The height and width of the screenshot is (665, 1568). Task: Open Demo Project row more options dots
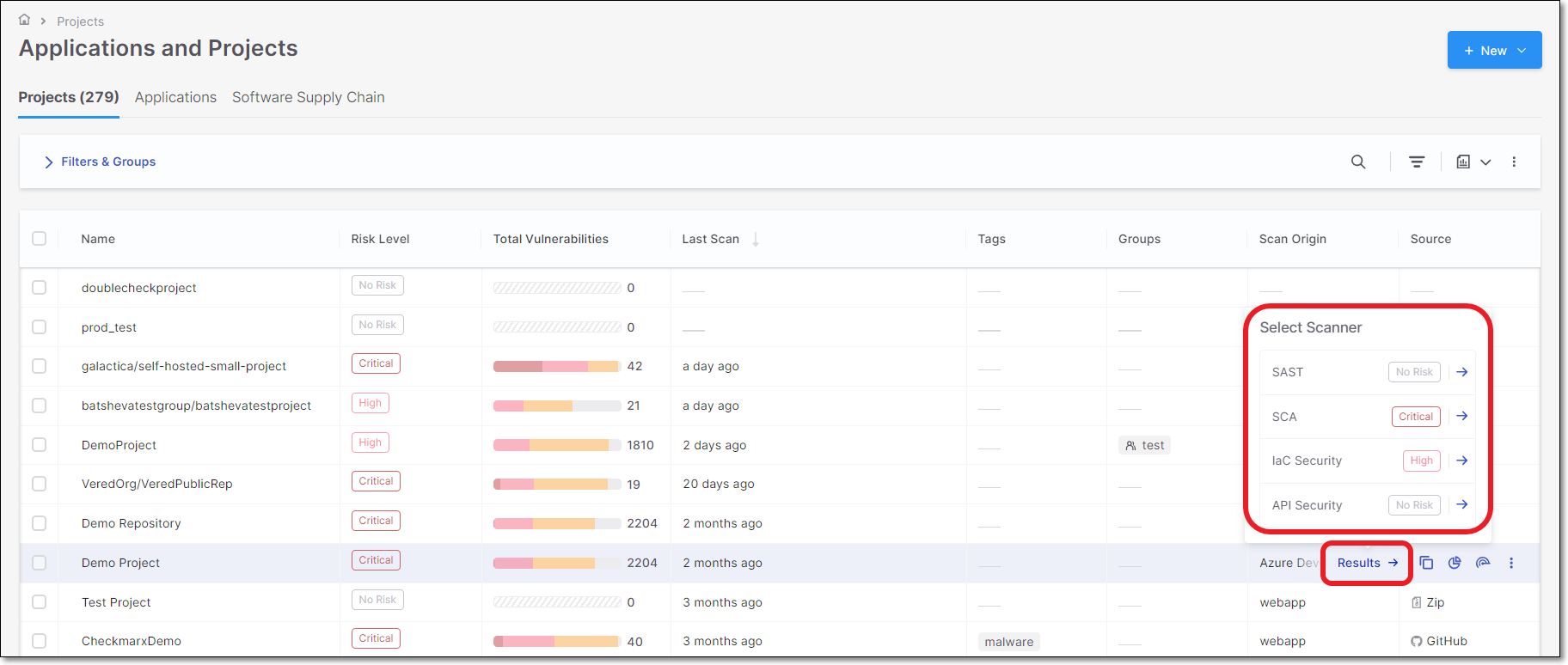point(1511,563)
